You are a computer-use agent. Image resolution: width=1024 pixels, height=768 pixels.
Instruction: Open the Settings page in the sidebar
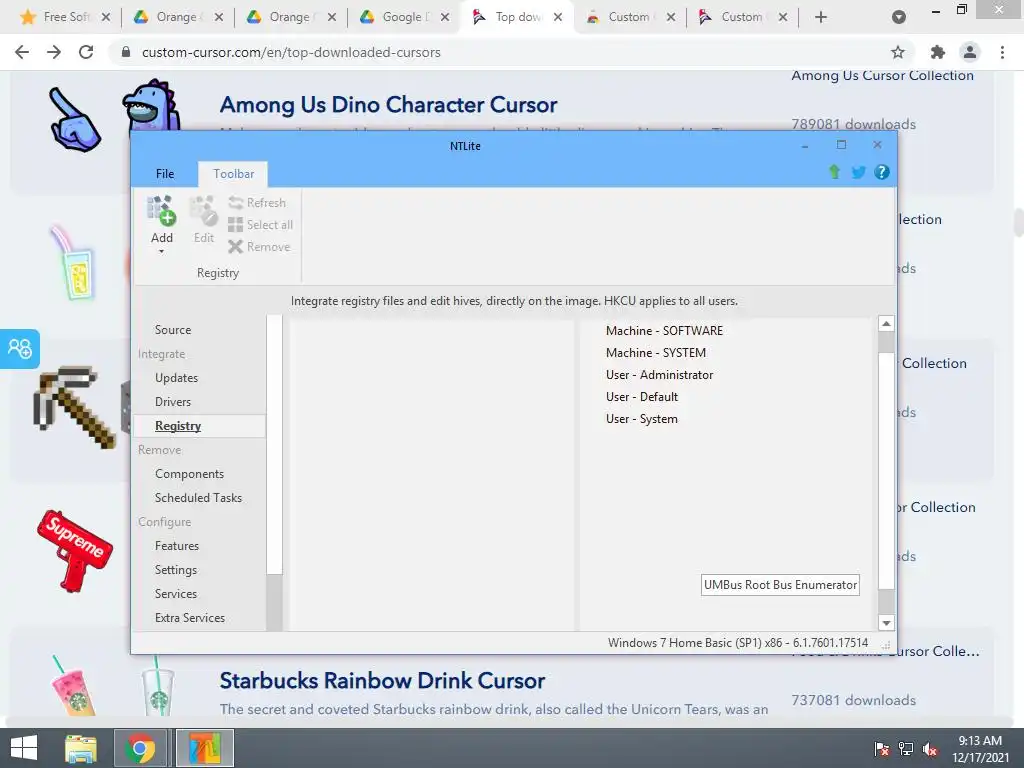(176, 569)
